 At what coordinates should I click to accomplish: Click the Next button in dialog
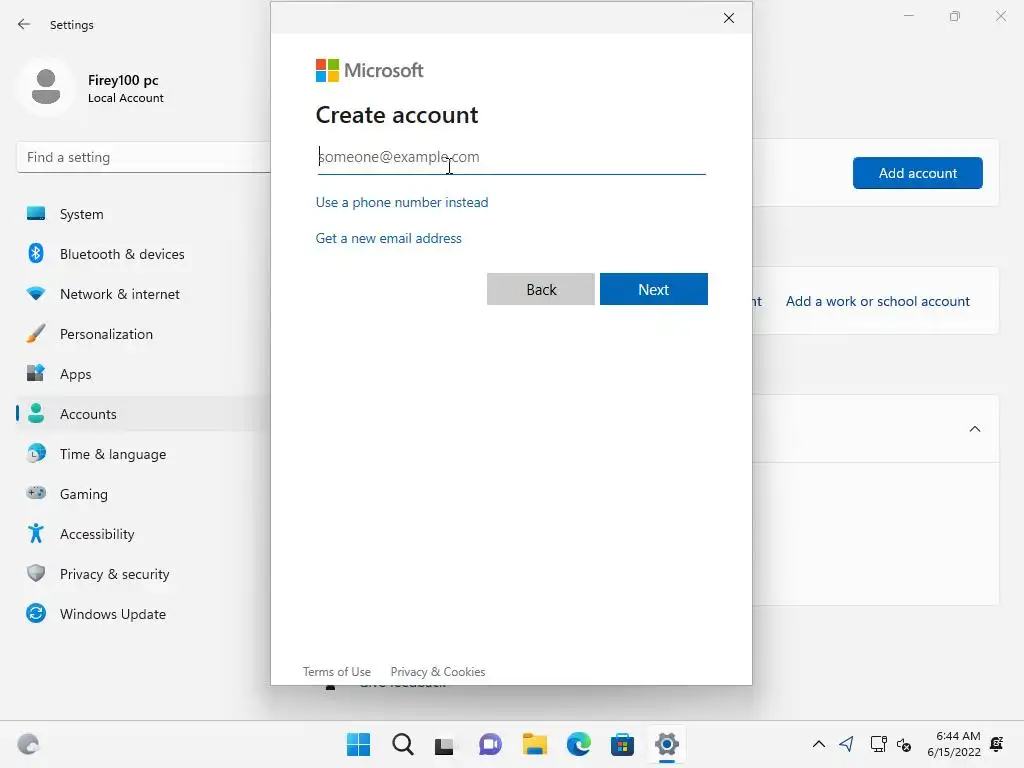[x=654, y=289]
